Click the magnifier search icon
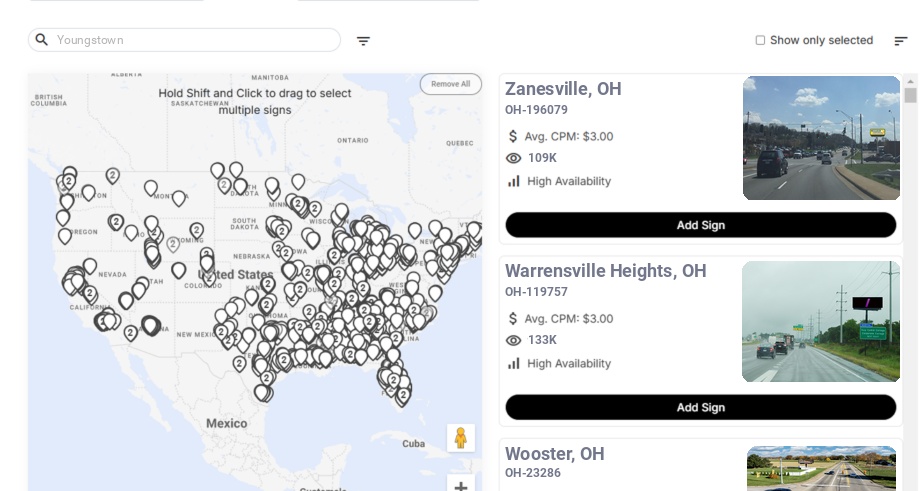920x491 pixels. 42,40
